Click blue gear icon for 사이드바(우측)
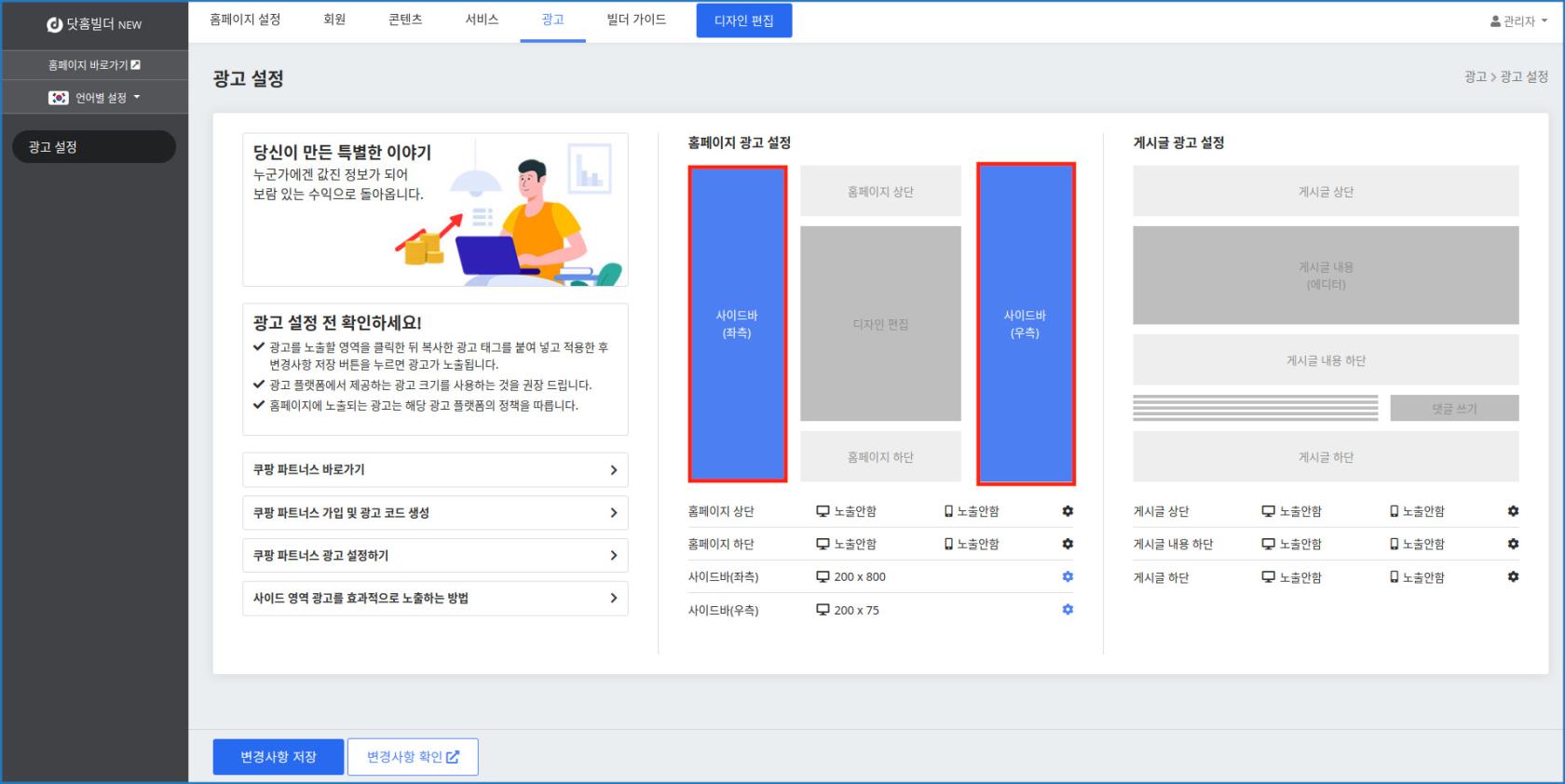The image size is (1565, 784). [x=1068, y=610]
